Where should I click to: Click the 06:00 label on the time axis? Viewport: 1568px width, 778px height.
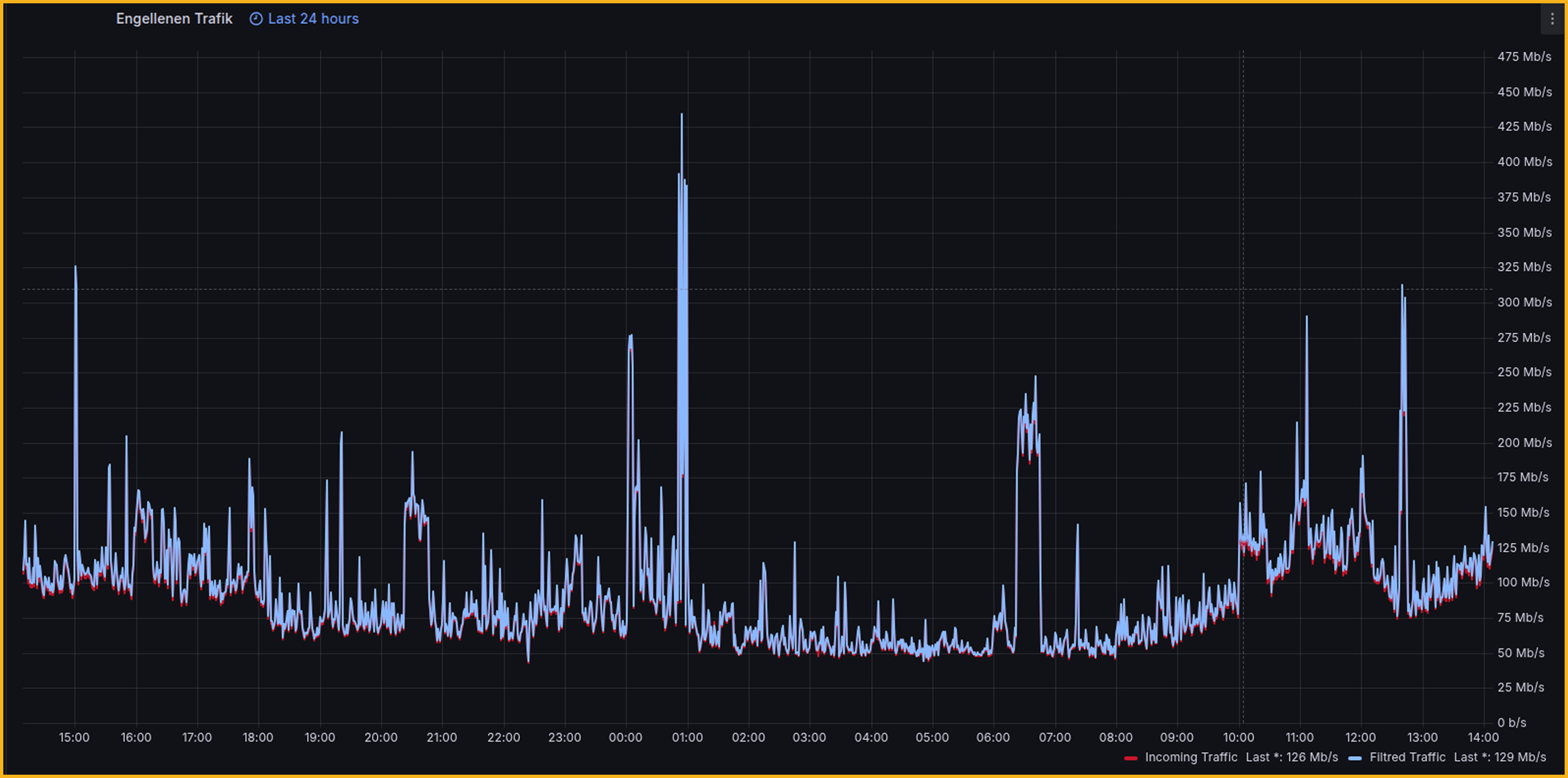(994, 737)
